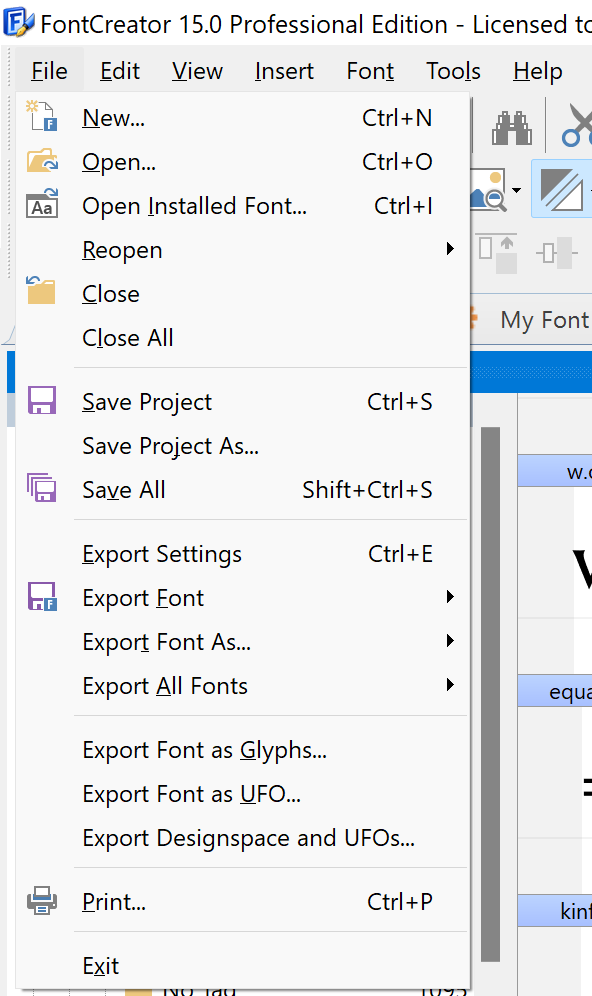
Task: Choose Export Font as UFO...
Action: tap(243, 794)
